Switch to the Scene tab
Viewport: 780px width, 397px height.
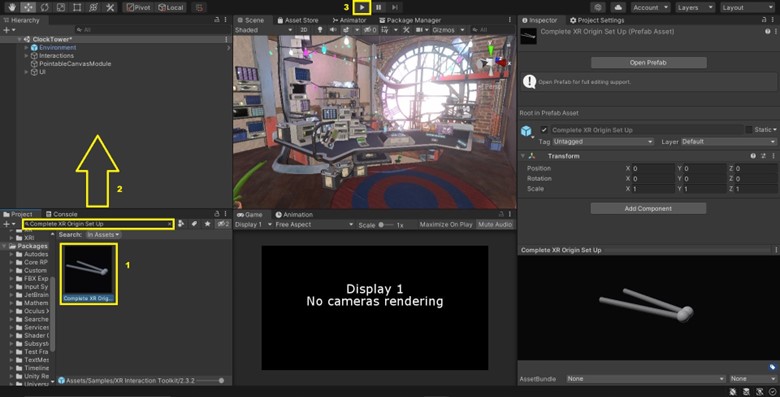pos(250,20)
